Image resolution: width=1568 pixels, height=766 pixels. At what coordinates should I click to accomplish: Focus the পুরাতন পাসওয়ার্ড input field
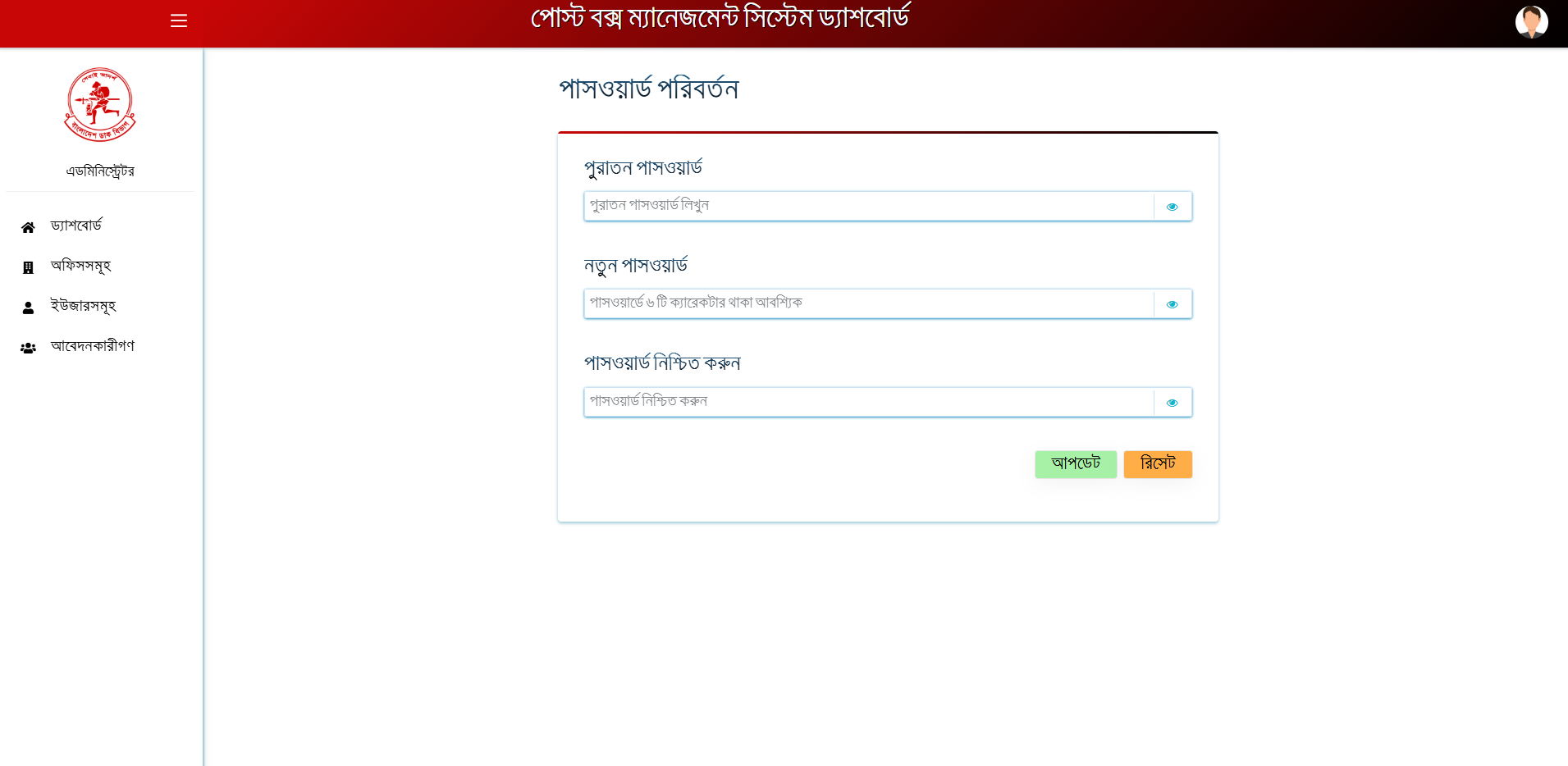pos(868,207)
